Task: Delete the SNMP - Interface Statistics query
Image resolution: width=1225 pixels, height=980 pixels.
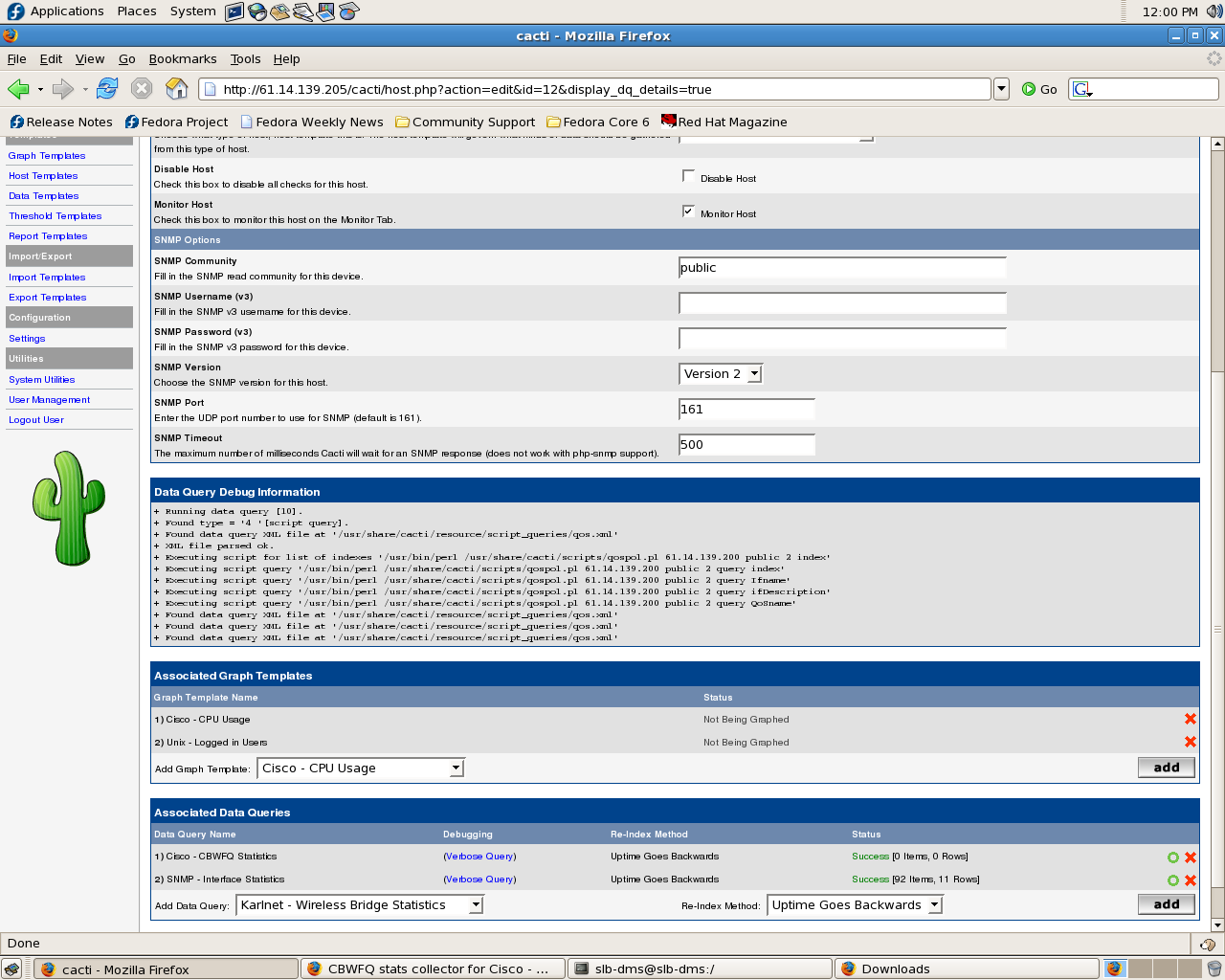Action: 1191,880
